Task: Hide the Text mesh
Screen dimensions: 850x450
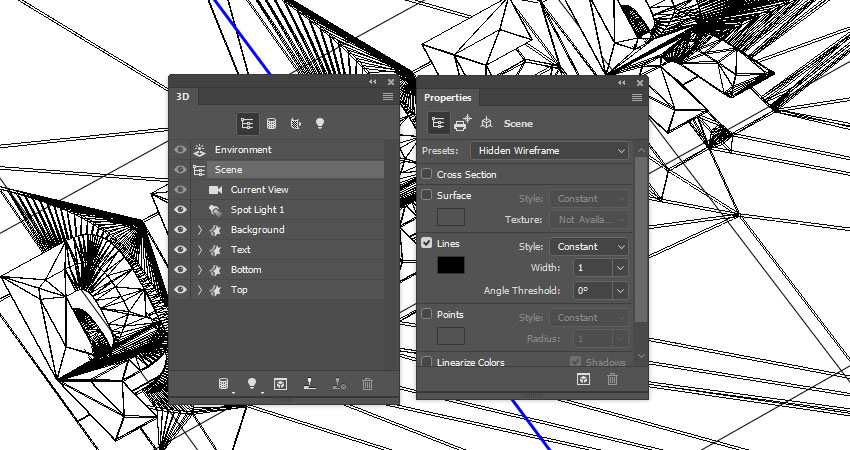Action: point(180,250)
